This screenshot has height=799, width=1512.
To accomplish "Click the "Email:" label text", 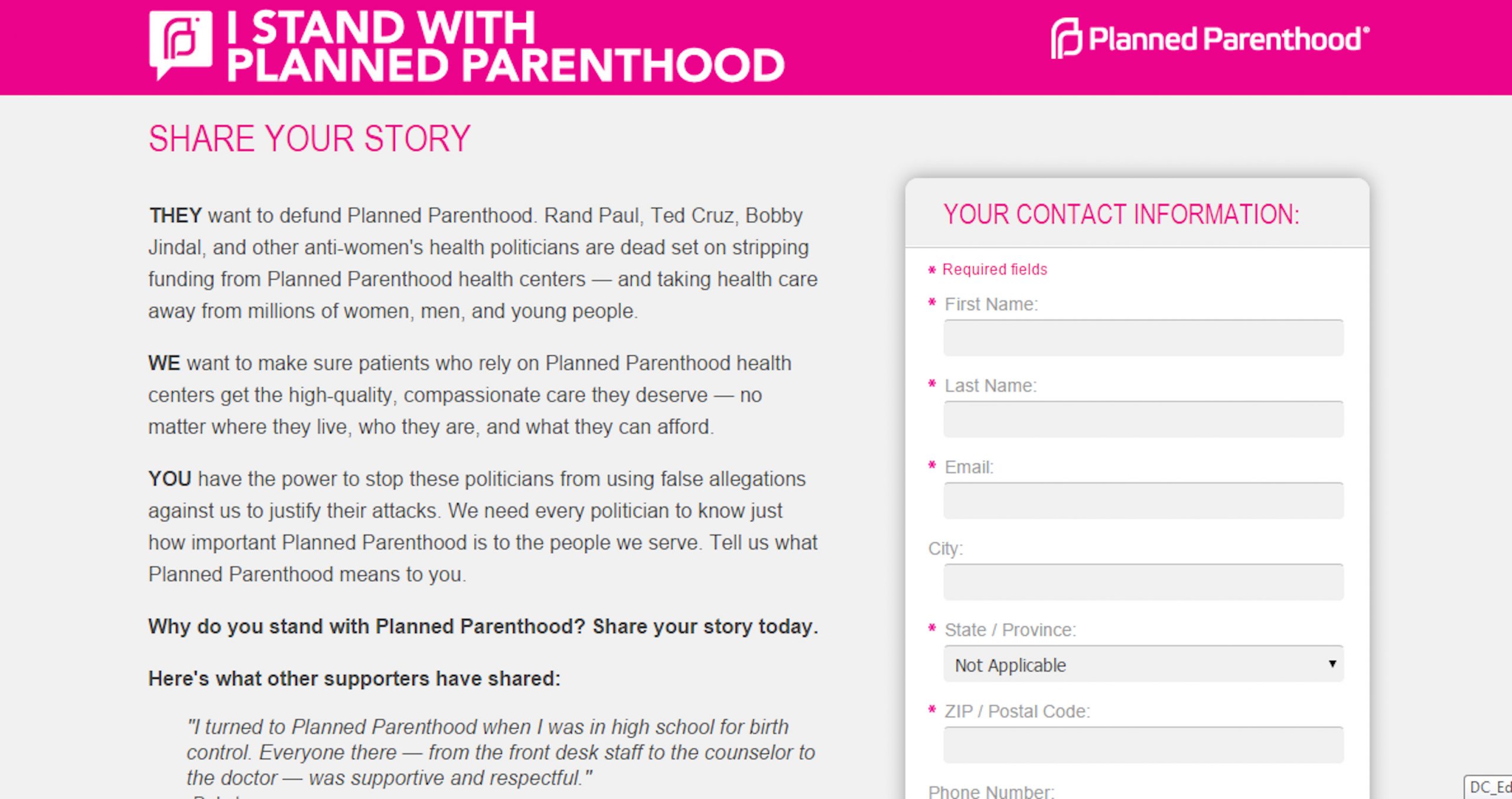I will [x=969, y=467].
